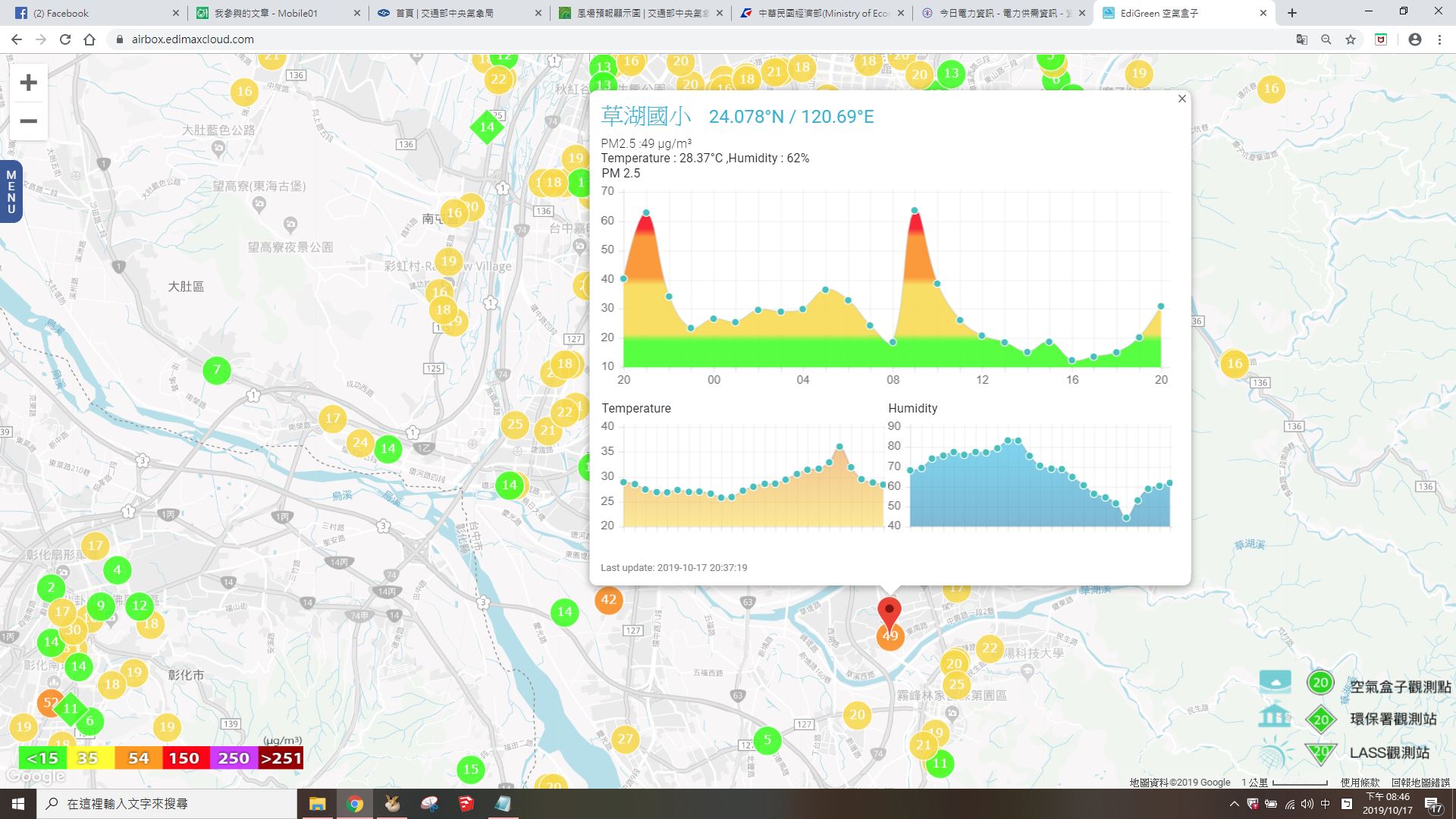The image size is (1456, 819).
Task: Open the browser zoom indicator icon
Action: point(1326,39)
